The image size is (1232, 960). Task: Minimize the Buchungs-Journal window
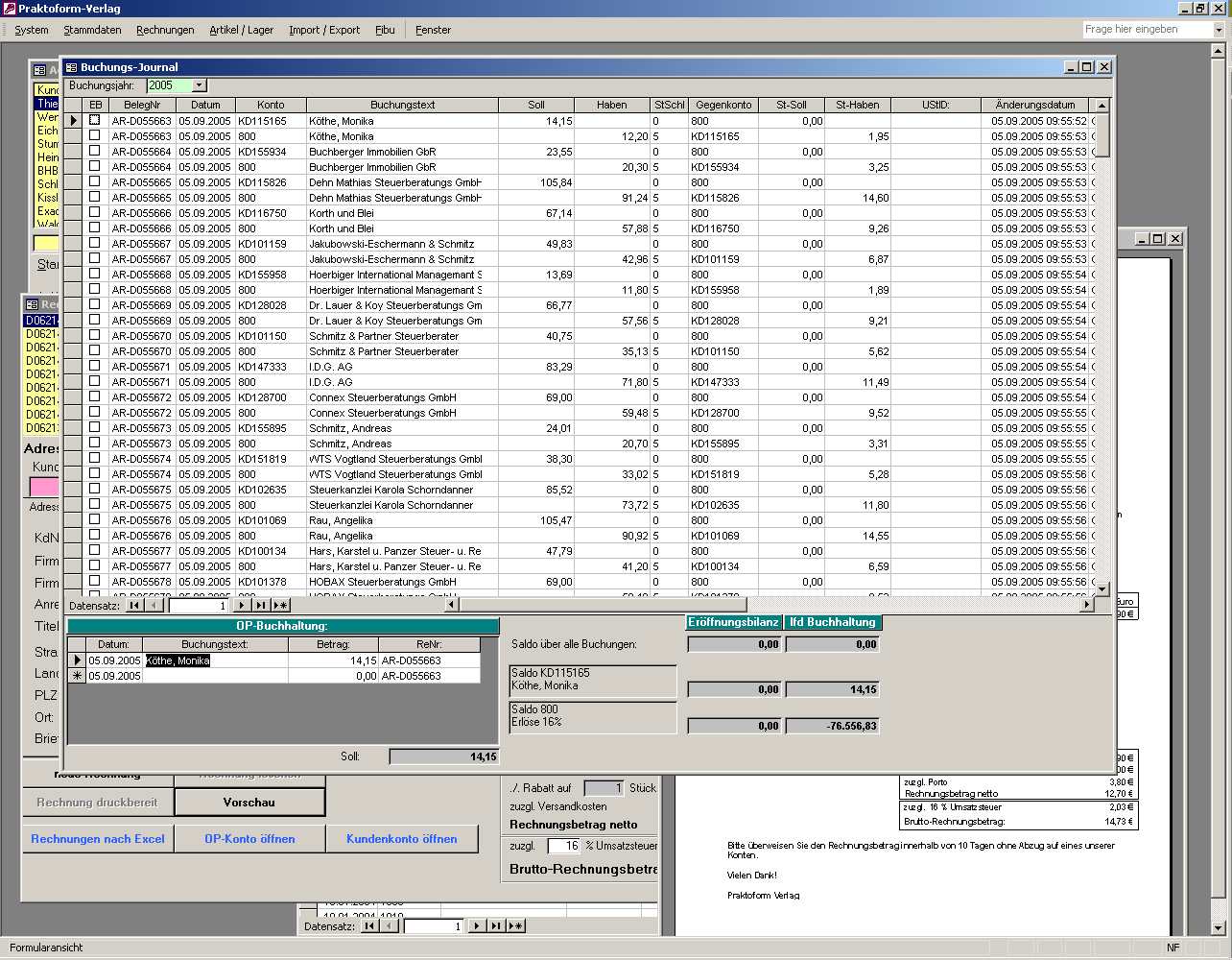click(1072, 67)
